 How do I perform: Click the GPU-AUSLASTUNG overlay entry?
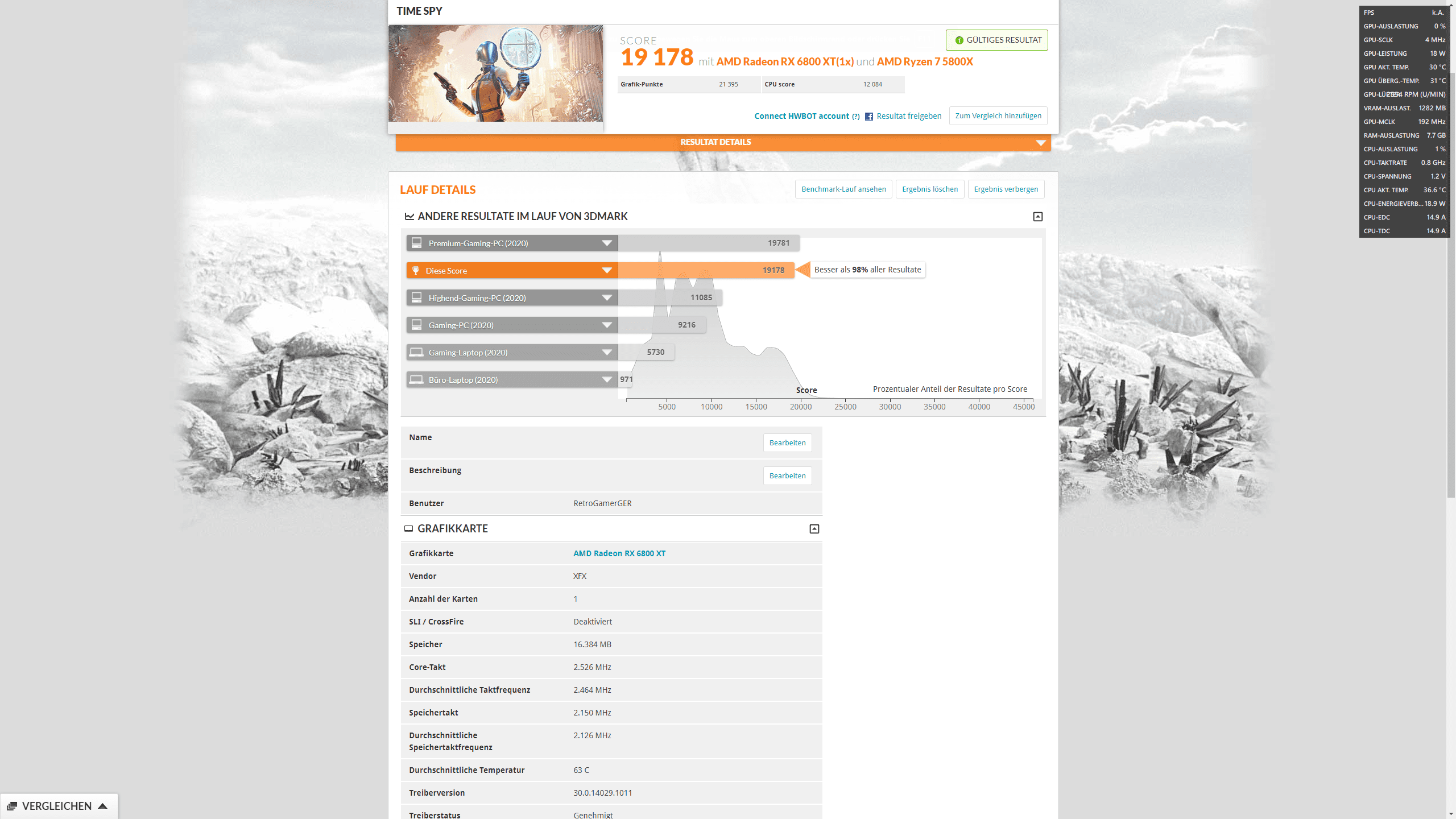pyautogui.click(x=1404, y=26)
